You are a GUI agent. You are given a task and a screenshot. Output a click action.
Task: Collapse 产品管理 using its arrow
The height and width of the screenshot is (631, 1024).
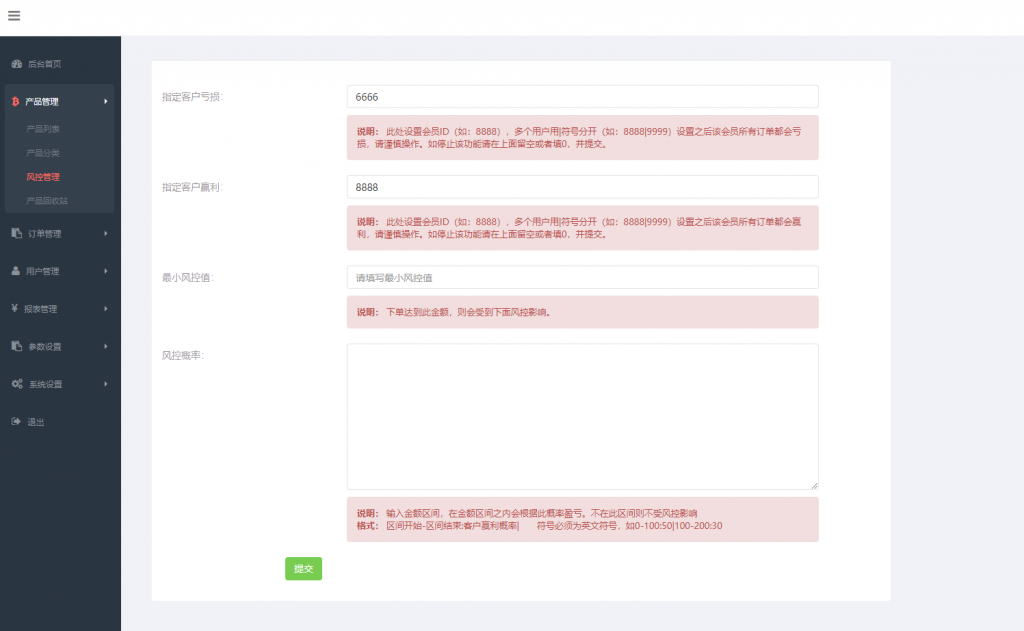click(x=106, y=101)
